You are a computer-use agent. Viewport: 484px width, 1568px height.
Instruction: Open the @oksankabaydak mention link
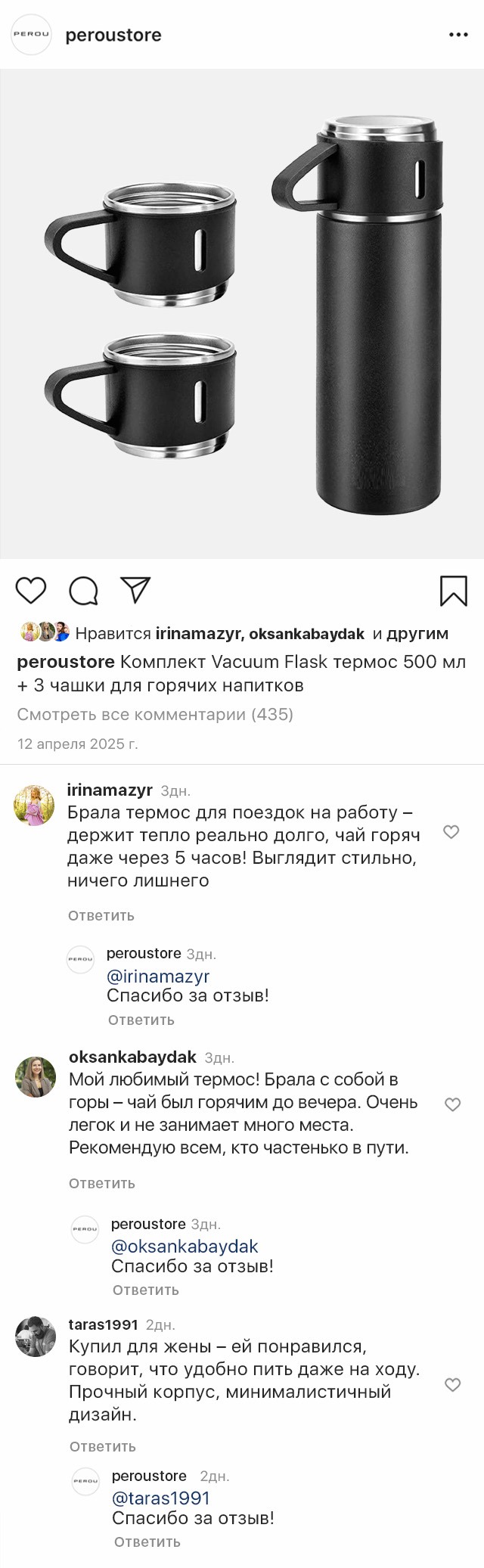point(185,1247)
